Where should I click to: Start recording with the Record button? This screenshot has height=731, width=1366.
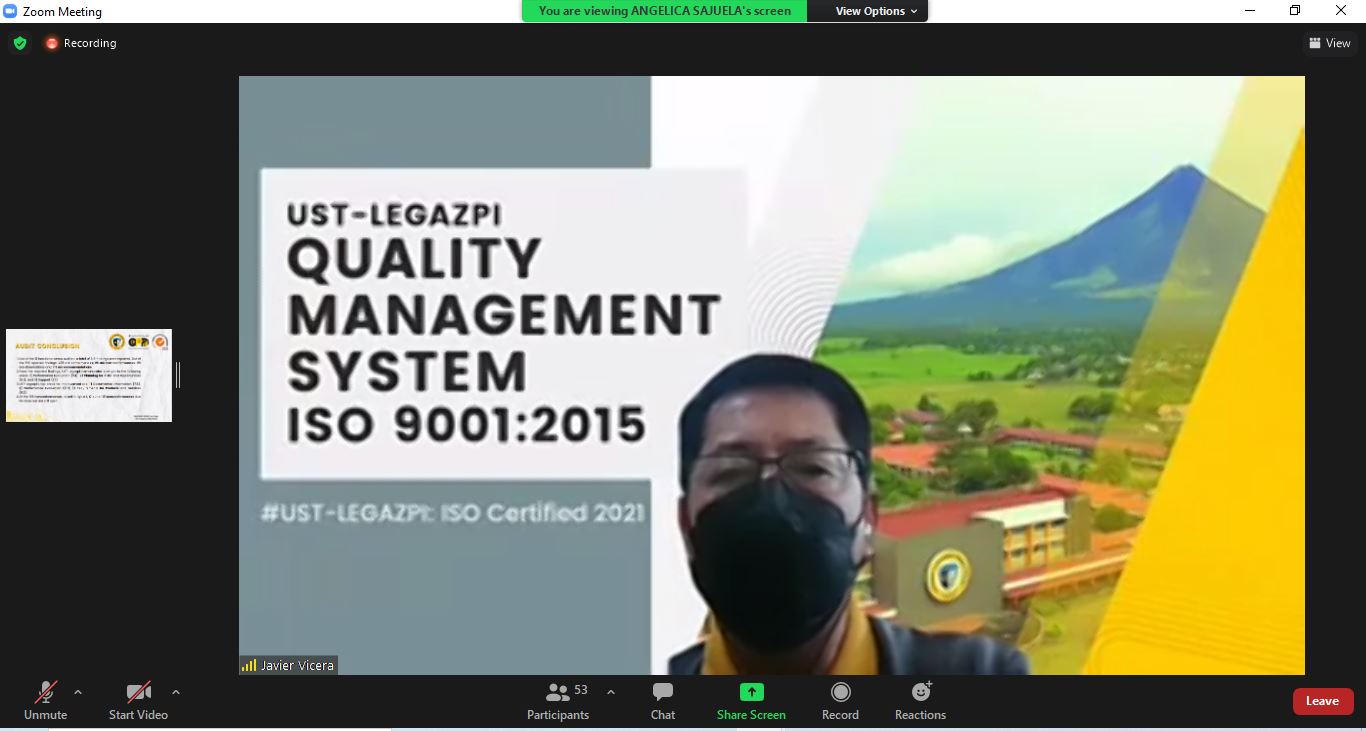click(840, 701)
